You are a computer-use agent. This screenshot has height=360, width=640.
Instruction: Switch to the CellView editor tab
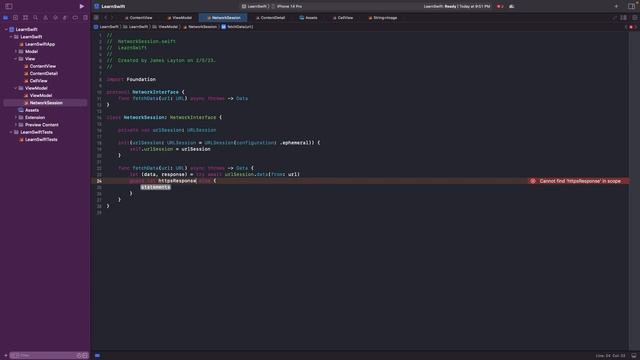(x=343, y=18)
